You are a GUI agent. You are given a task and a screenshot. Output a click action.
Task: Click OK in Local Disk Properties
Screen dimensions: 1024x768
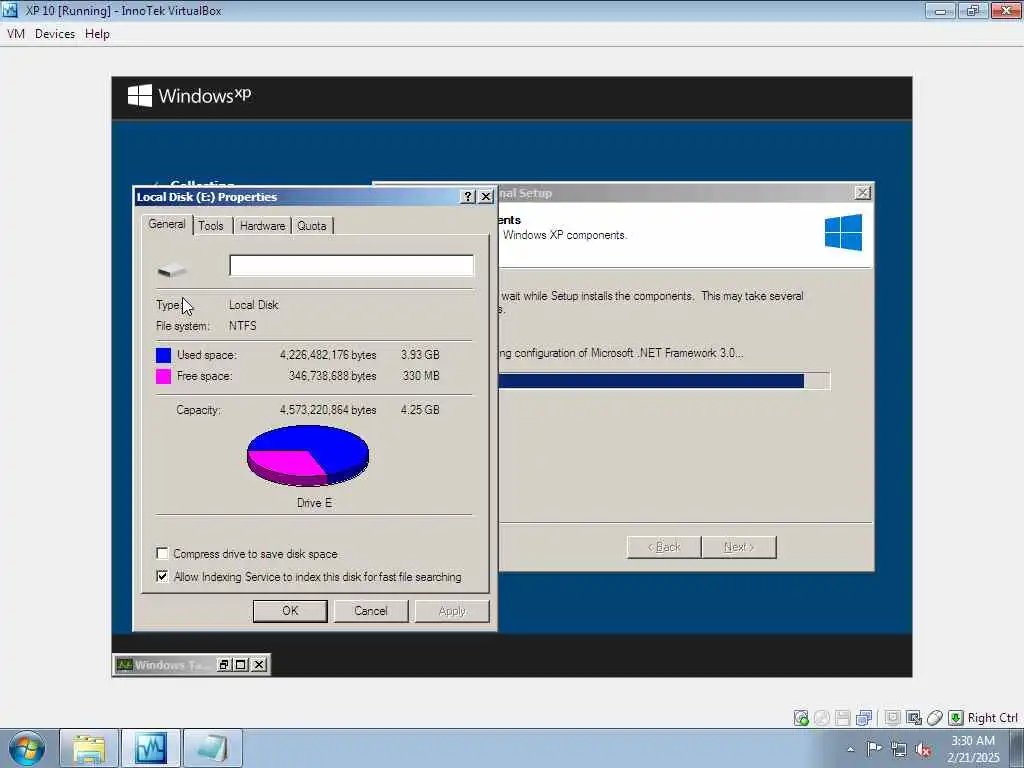coord(290,611)
